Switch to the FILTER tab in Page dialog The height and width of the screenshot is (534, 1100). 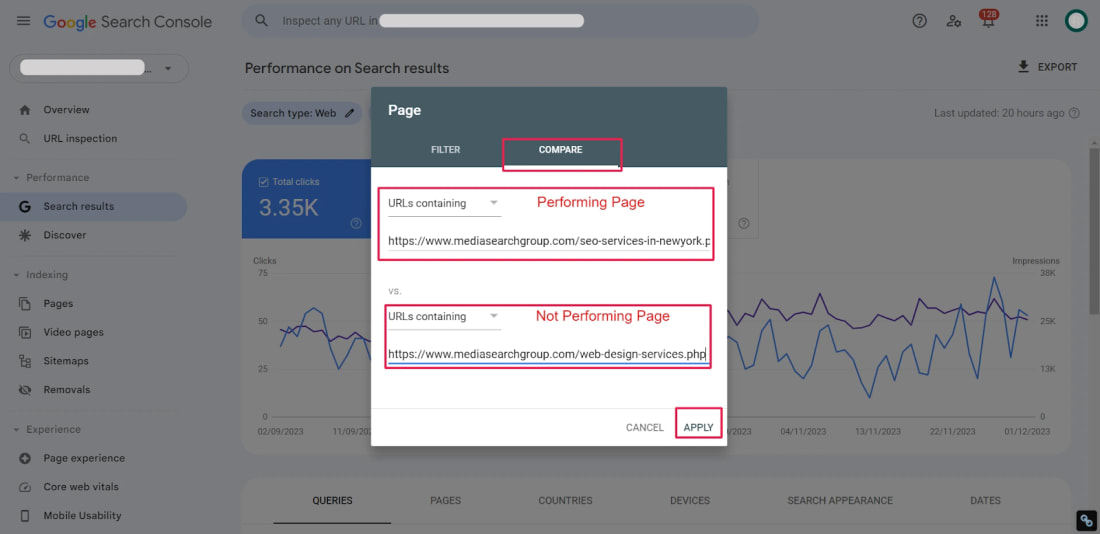(x=445, y=150)
